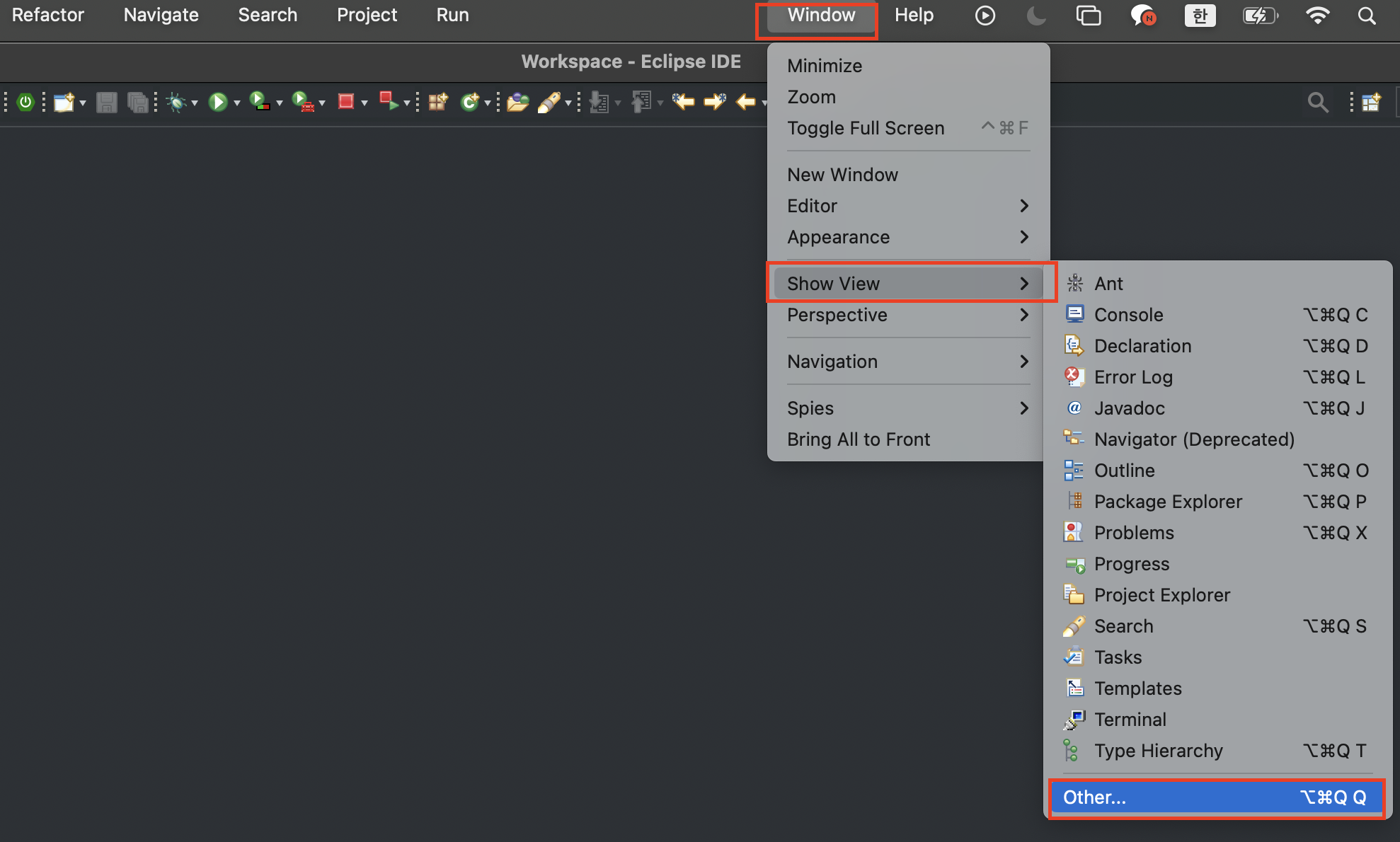Click the green Spring Boot dashboard icon

[x=25, y=103]
